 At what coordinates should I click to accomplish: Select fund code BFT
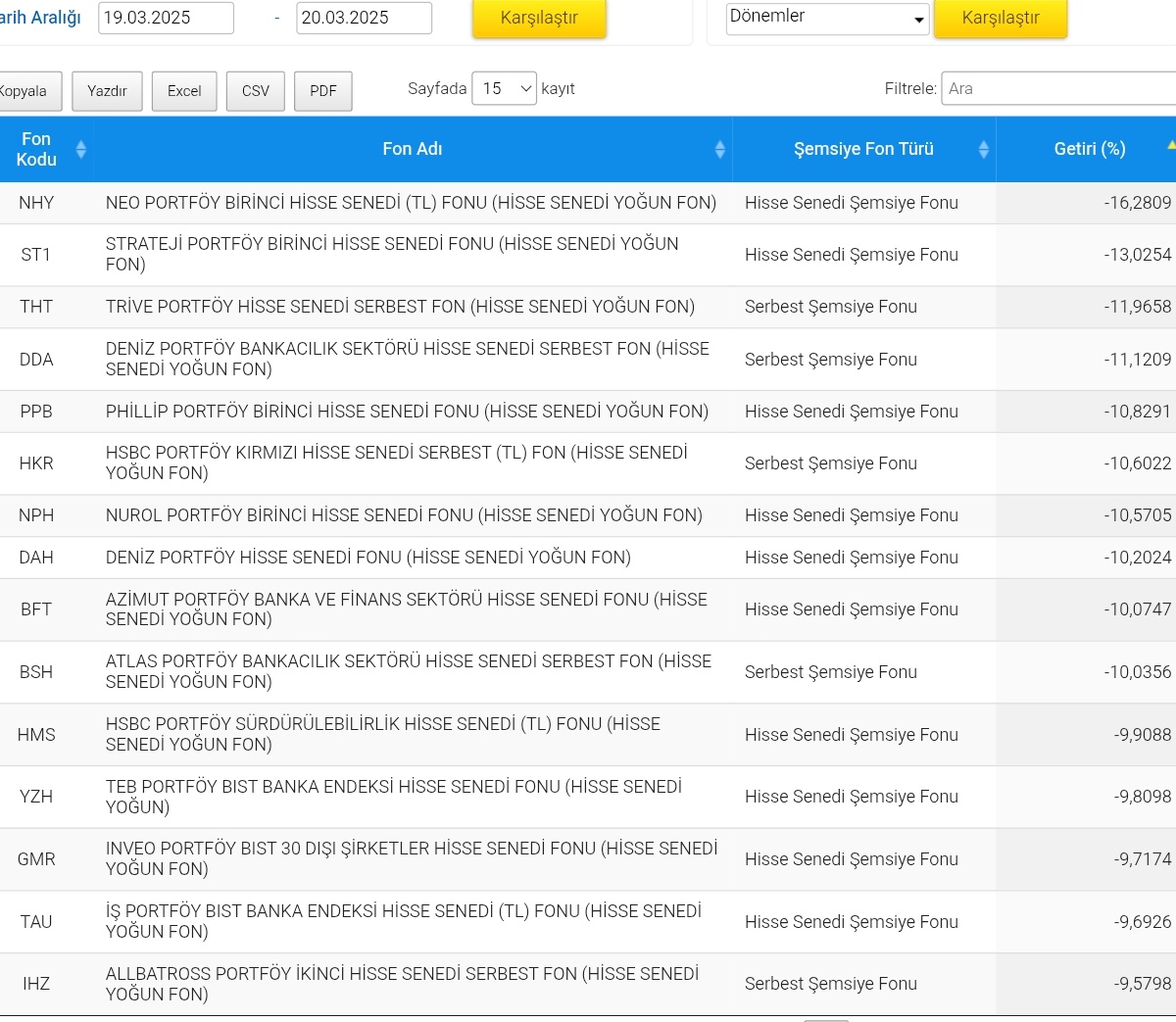pyautogui.click(x=36, y=609)
